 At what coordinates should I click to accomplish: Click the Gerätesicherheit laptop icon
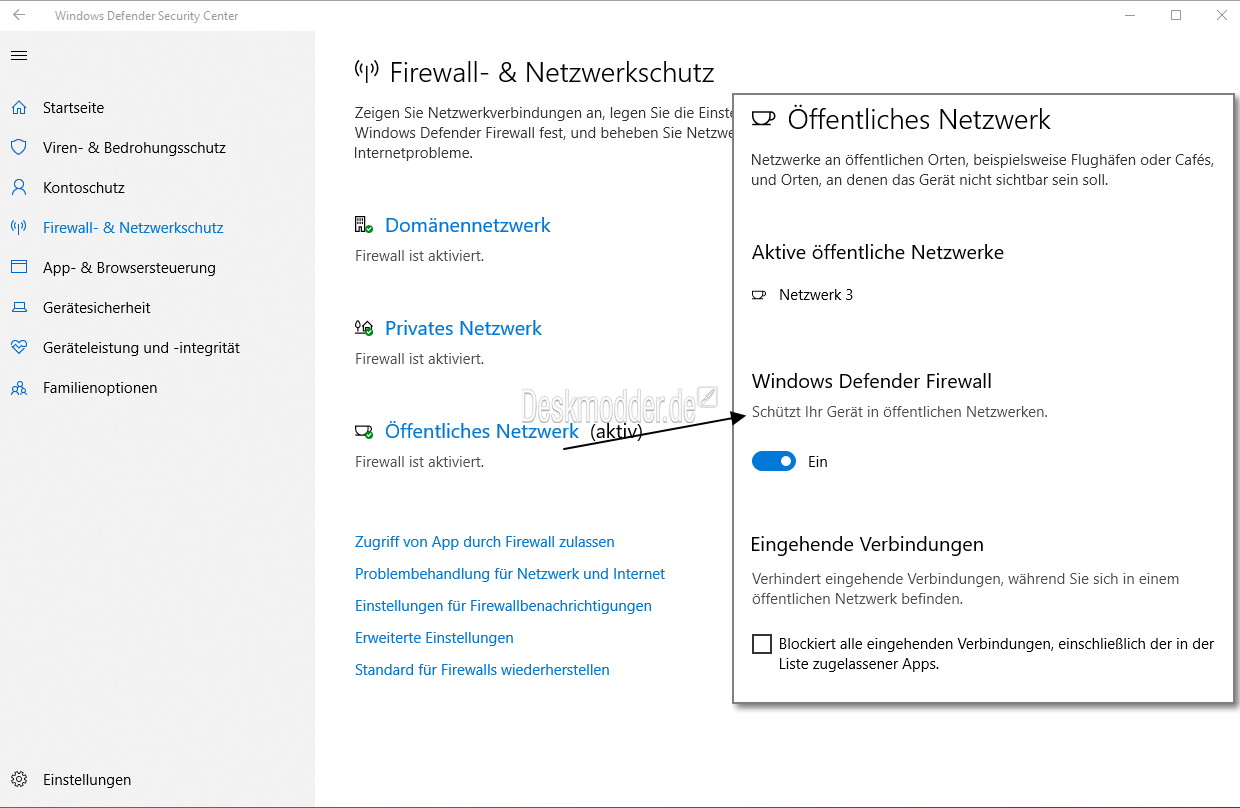[18, 308]
